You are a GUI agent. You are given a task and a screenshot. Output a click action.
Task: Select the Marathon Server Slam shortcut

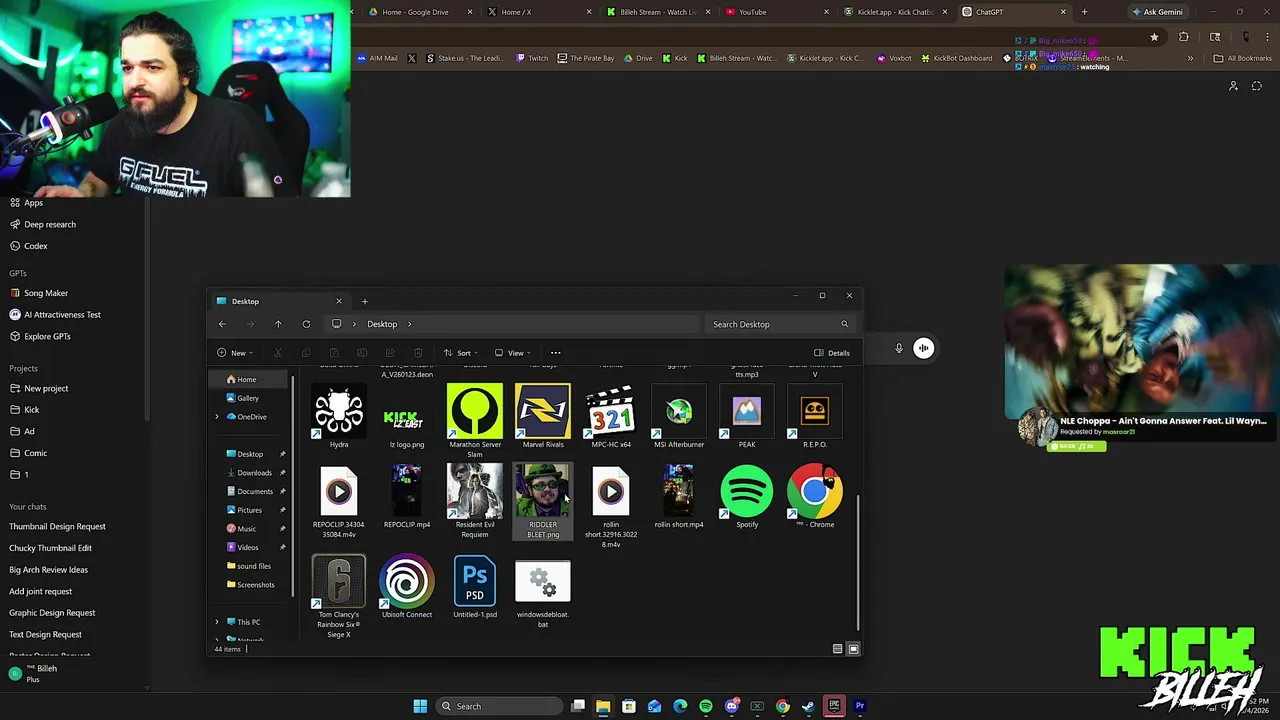coord(475,421)
